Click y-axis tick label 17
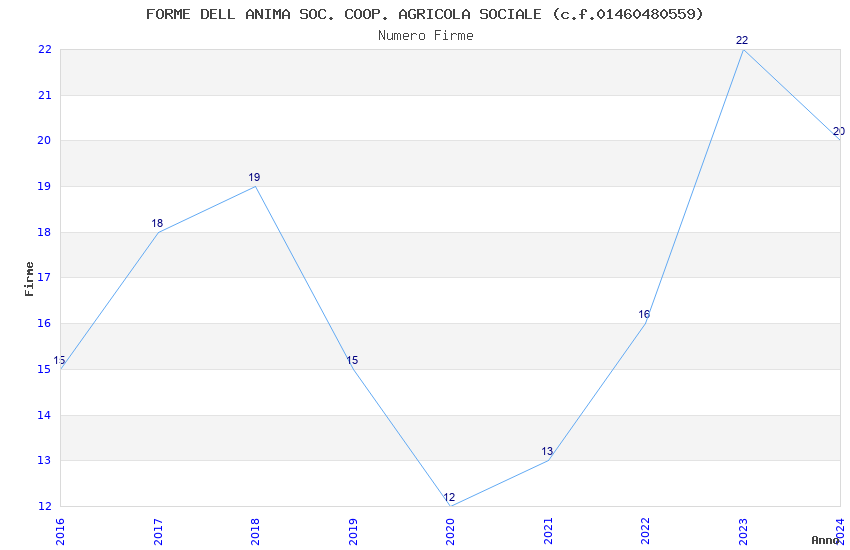The image size is (850, 550). (x=44, y=277)
